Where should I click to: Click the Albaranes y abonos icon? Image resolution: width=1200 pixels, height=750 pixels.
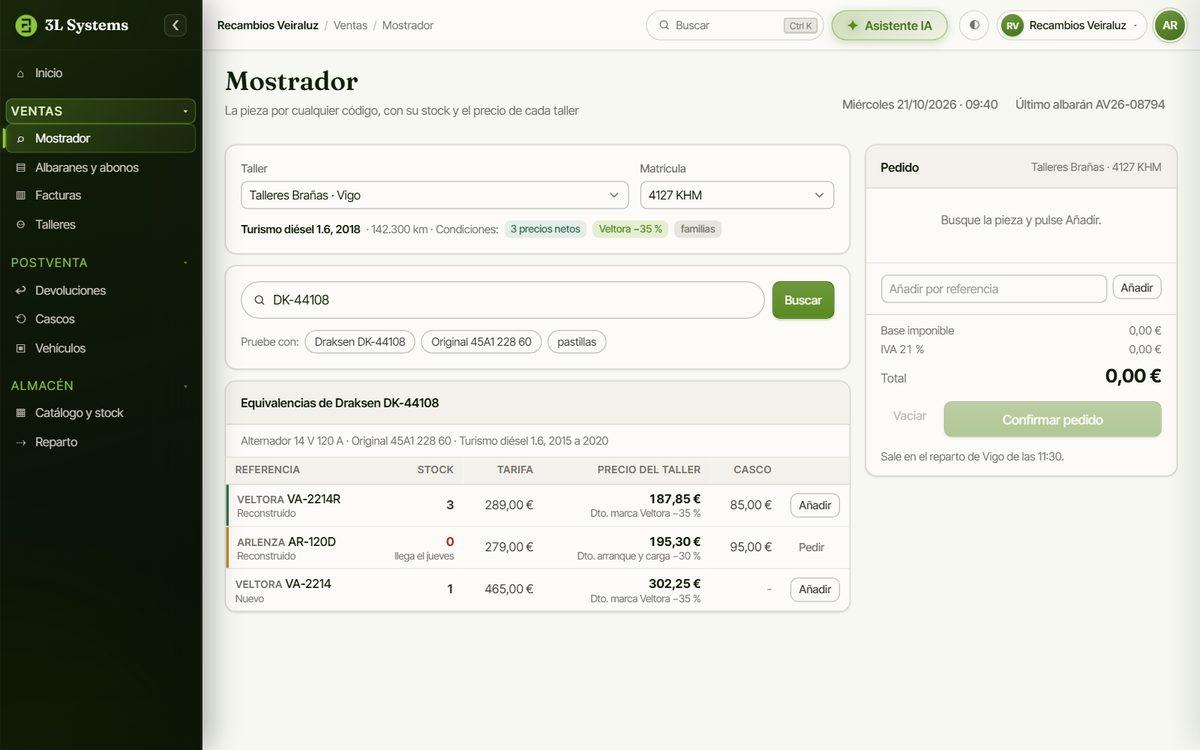pyautogui.click(x=21, y=167)
